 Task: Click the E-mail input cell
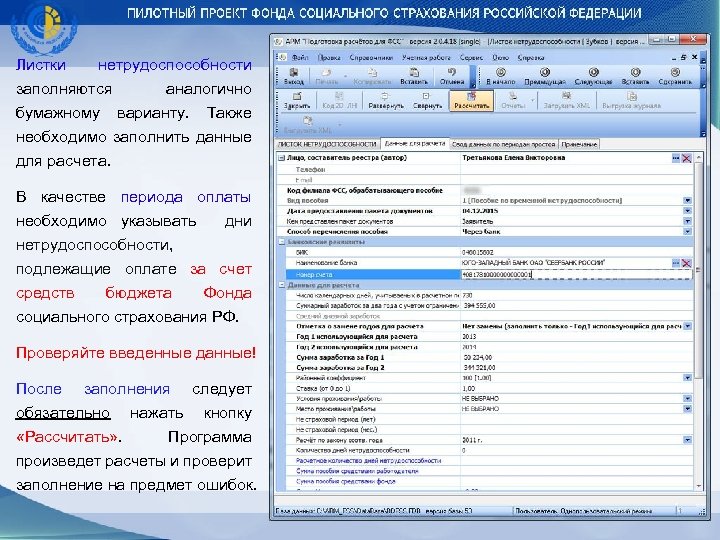pyautogui.click(x=577, y=180)
